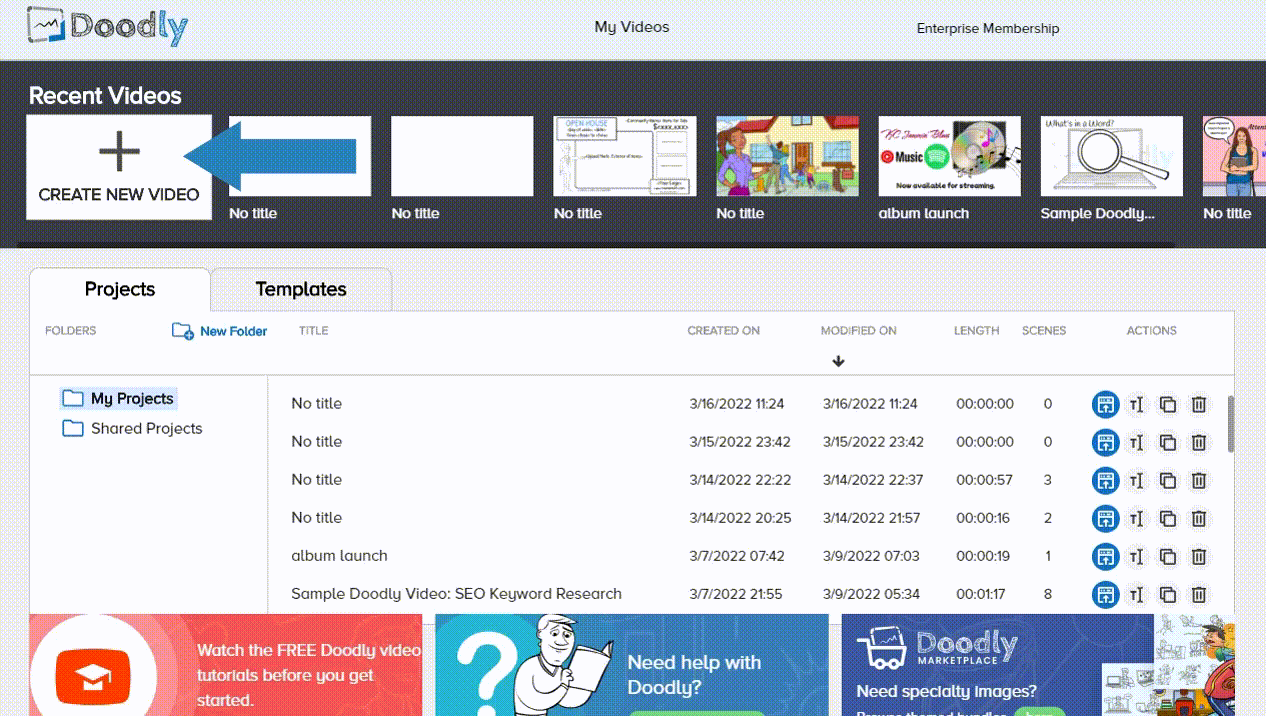Delete the project created 3/15/2022 23:42

1199,443
